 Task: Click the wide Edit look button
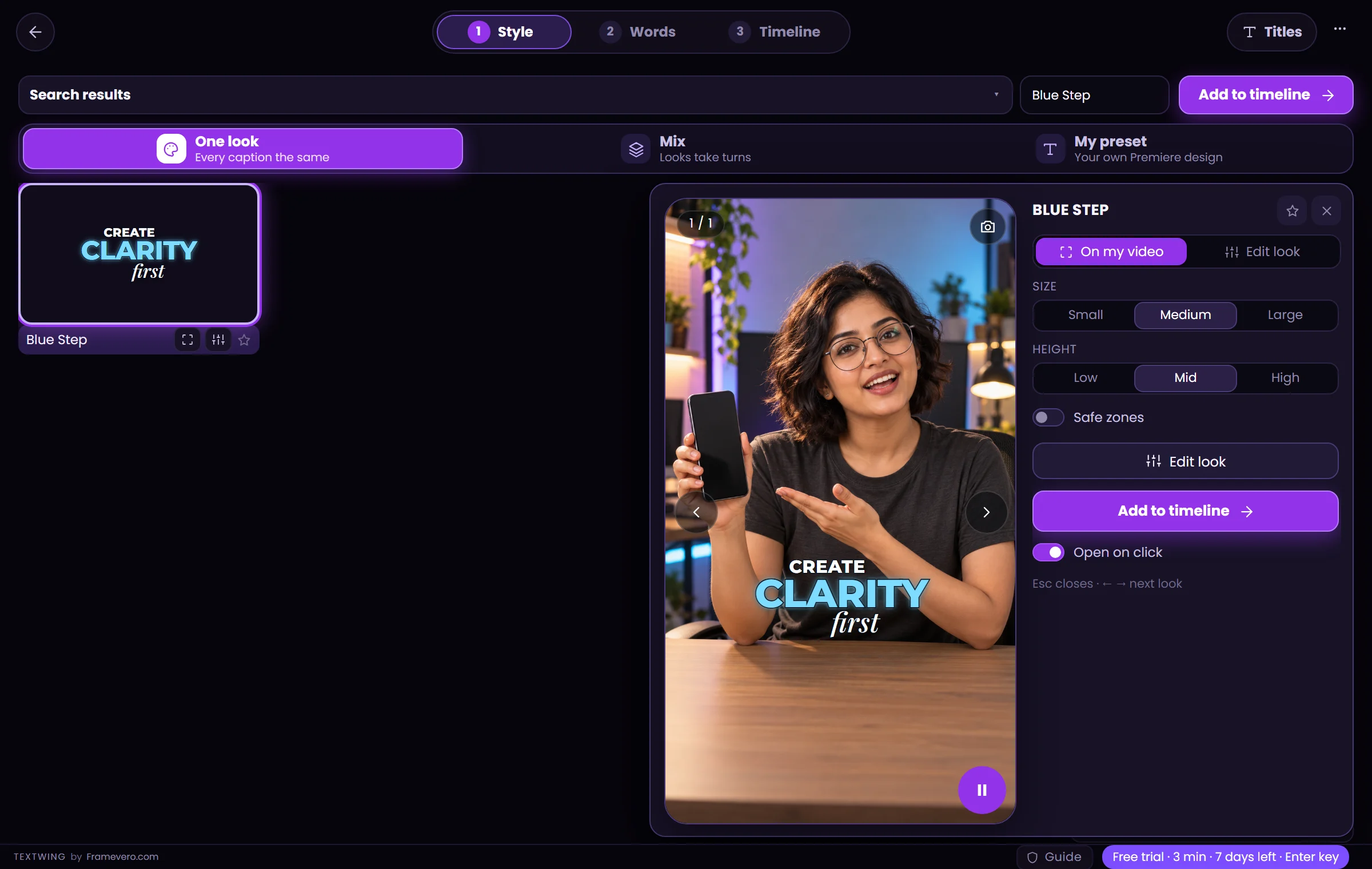click(1185, 461)
